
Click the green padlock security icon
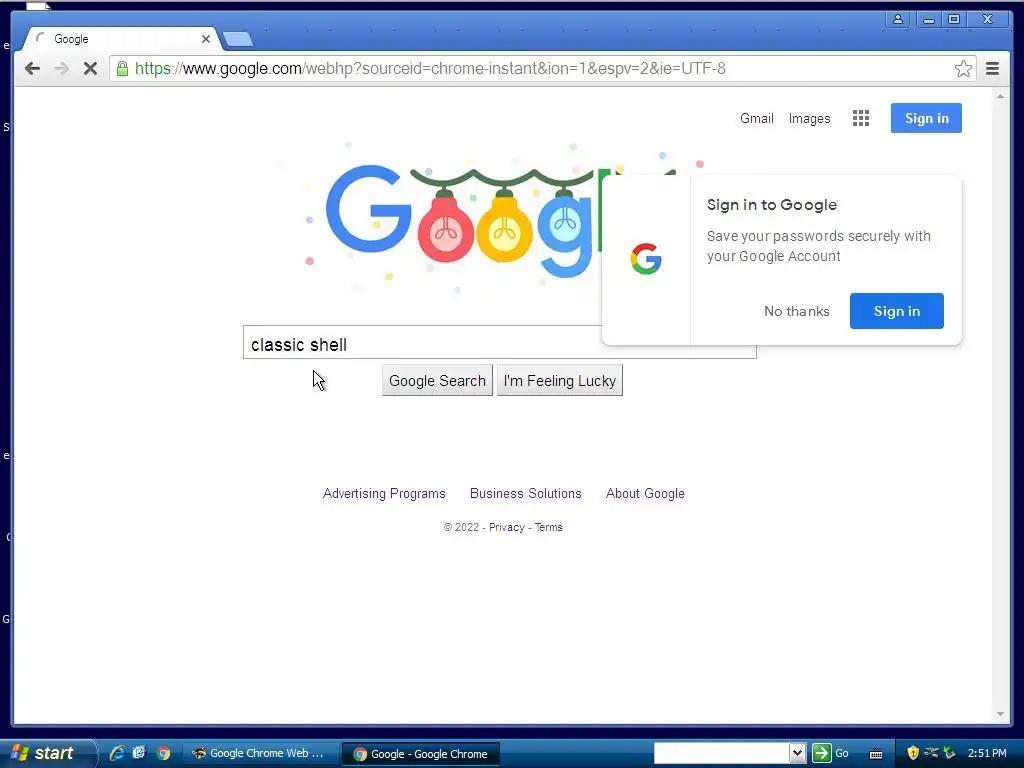(x=122, y=69)
